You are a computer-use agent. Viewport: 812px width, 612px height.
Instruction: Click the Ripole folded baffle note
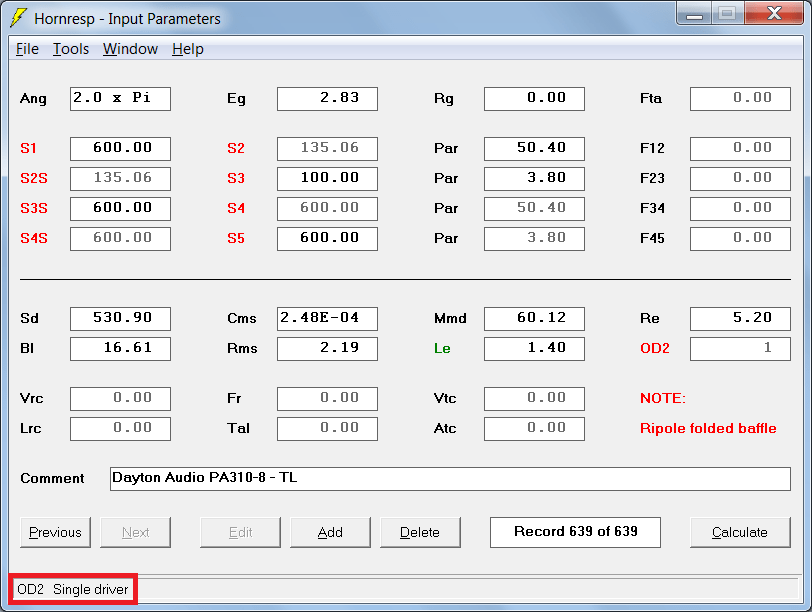(x=708, y=429)
